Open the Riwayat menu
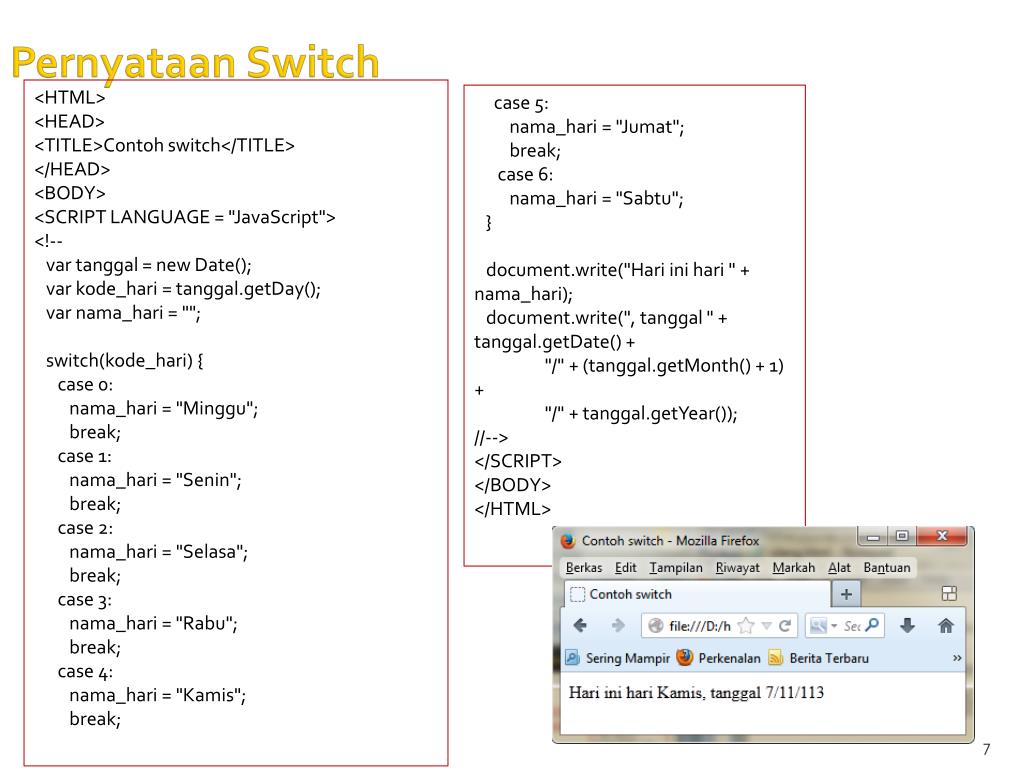 point(737,568)
